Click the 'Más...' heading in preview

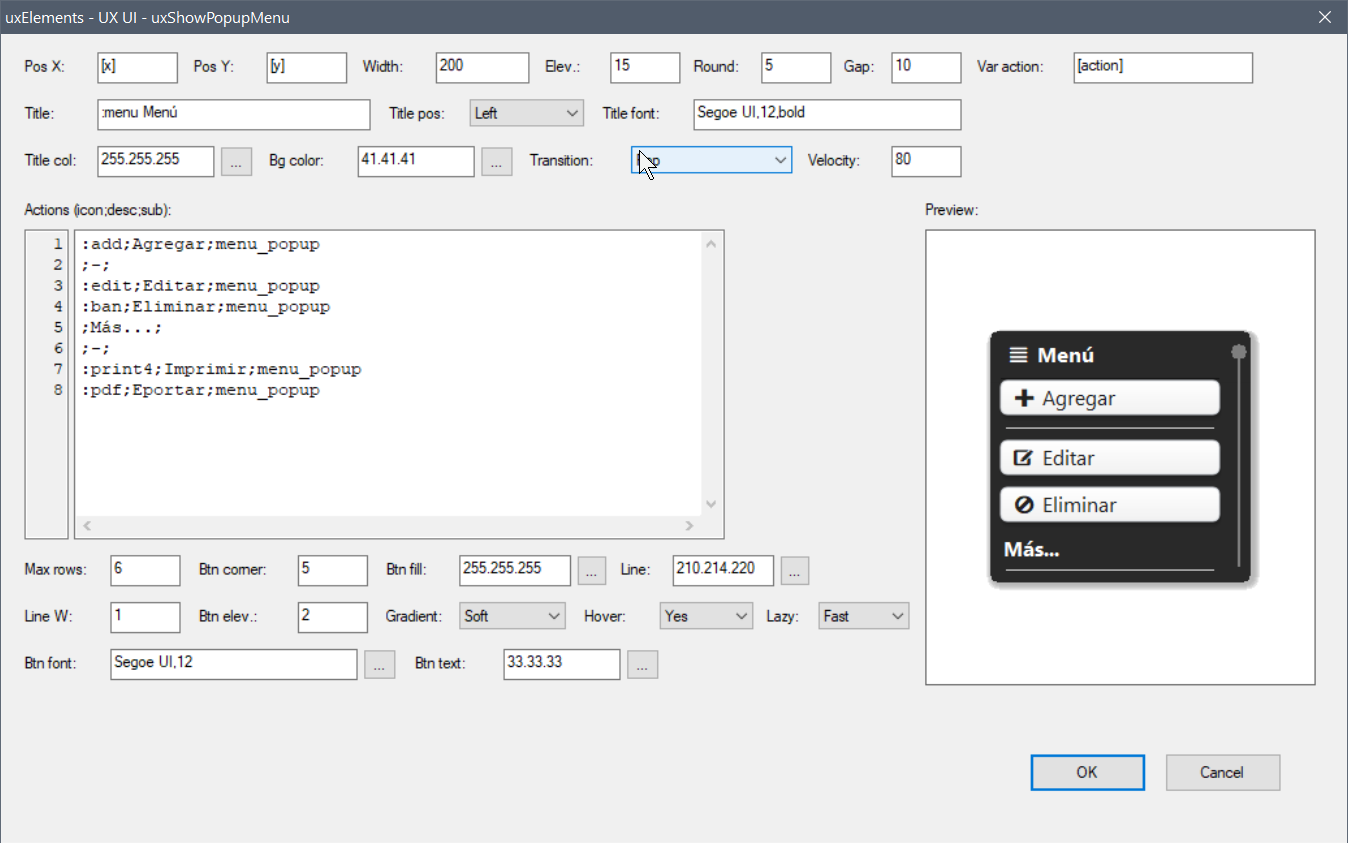coord(1032,549)
